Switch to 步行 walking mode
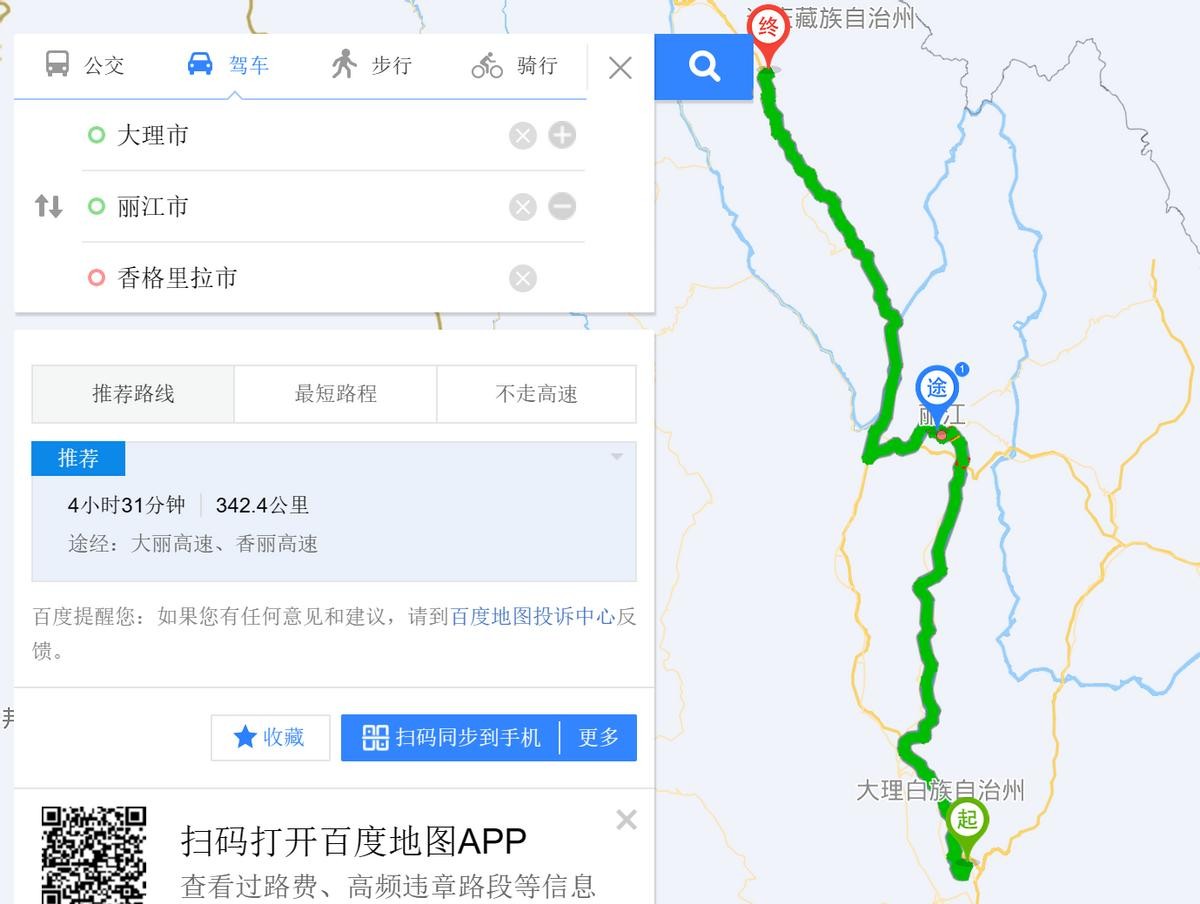 click(371, 65)
